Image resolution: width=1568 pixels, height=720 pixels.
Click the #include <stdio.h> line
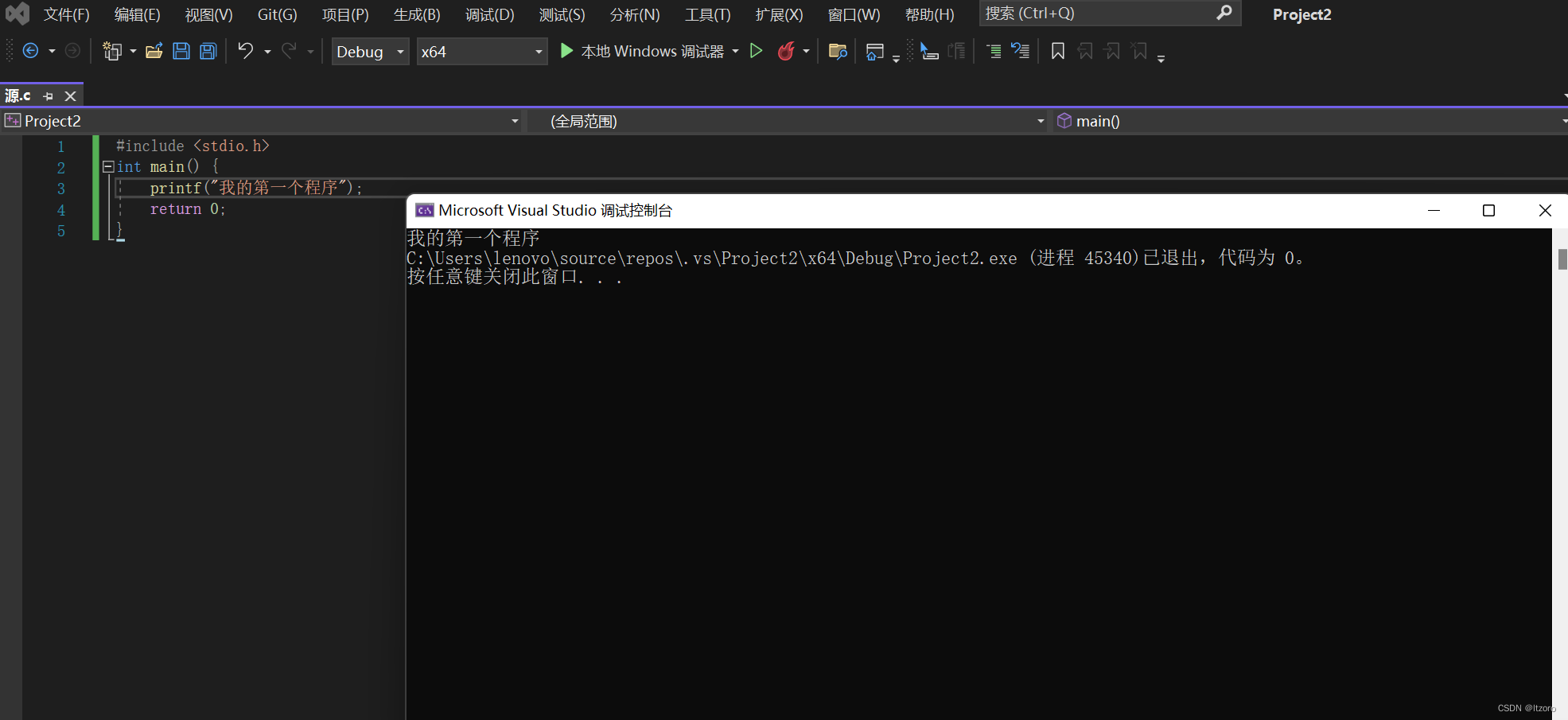(x=193, y=146)
